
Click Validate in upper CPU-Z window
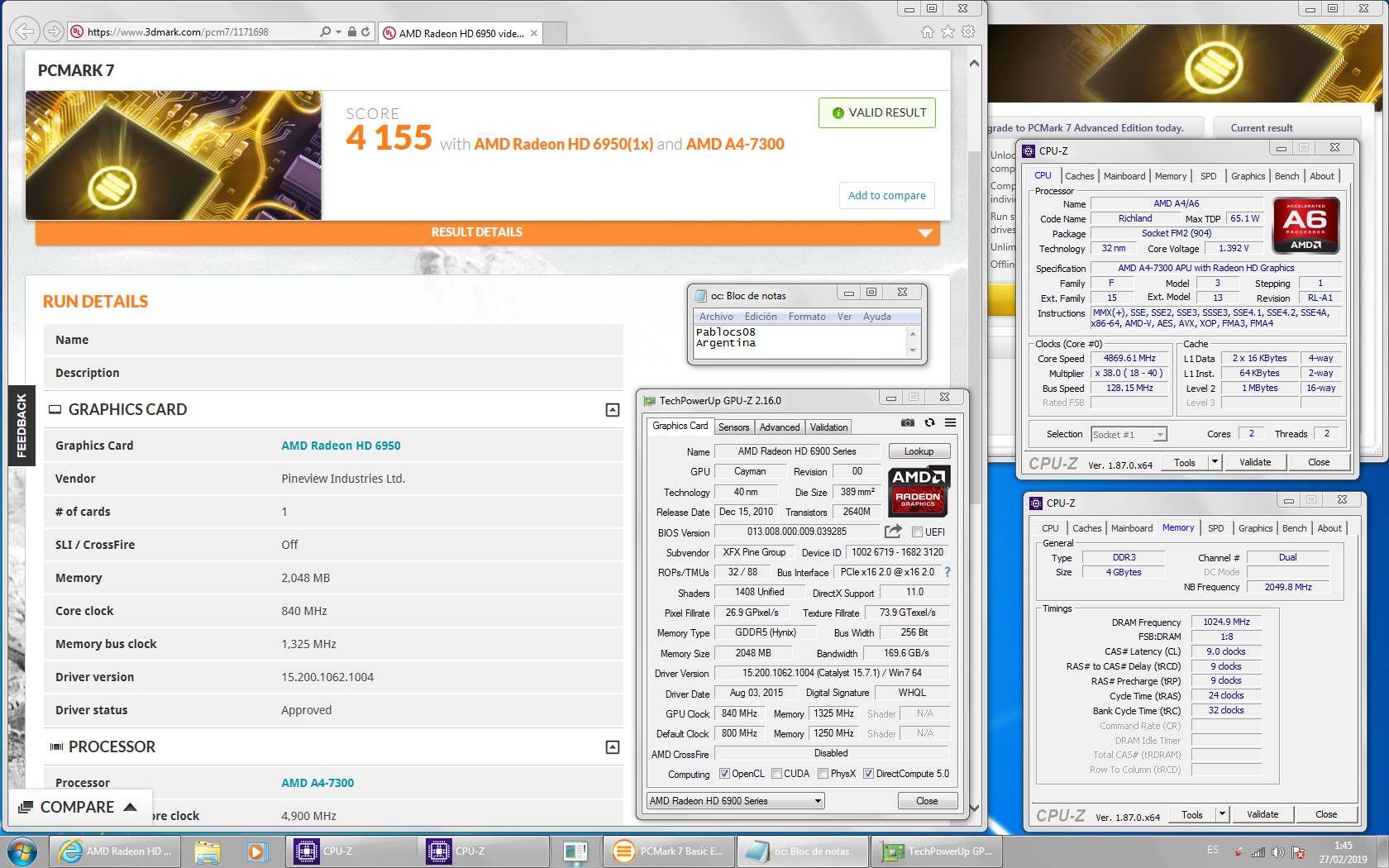pos(1254,462)
